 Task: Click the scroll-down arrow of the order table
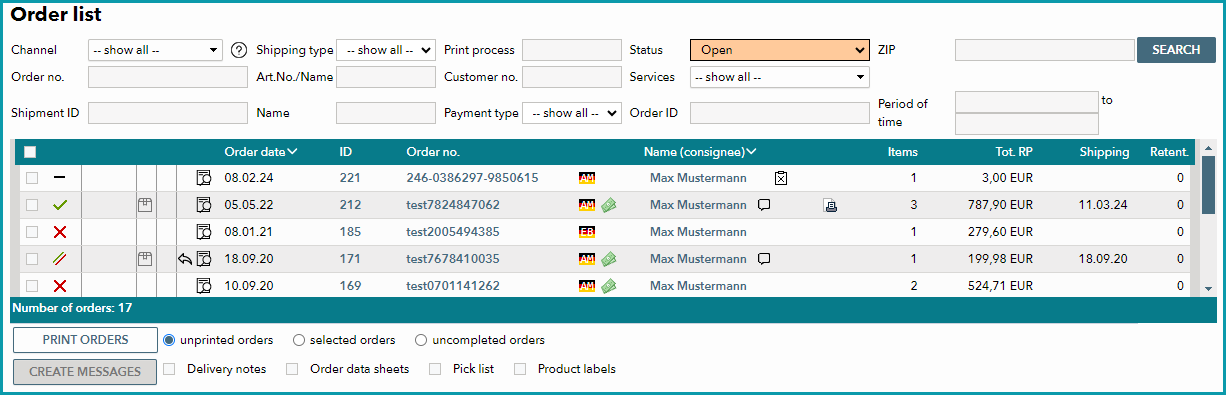click(1208, 288)
